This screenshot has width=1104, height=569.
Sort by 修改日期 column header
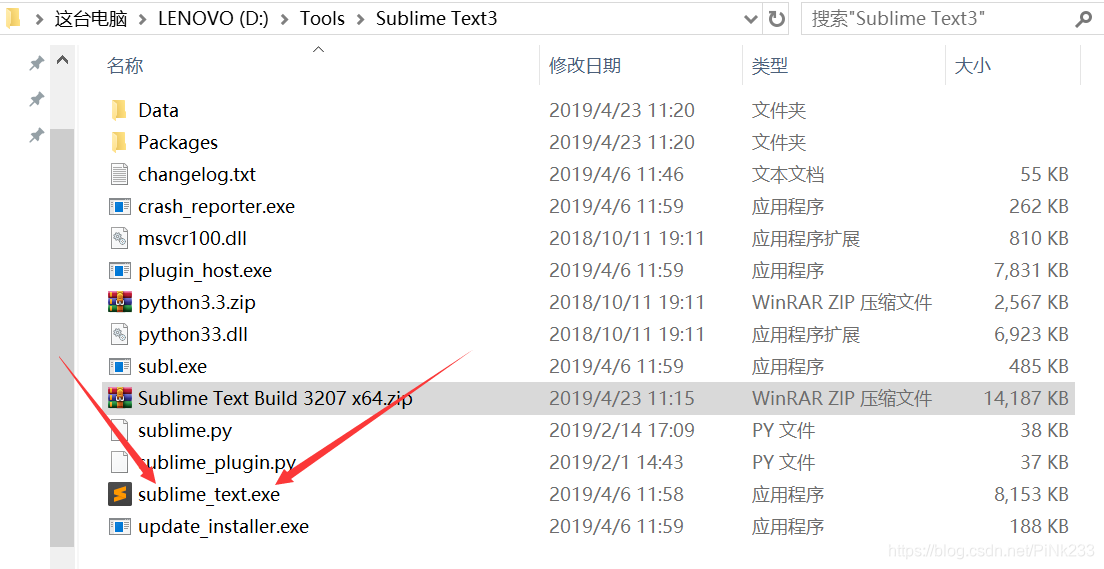coord(585,65)
